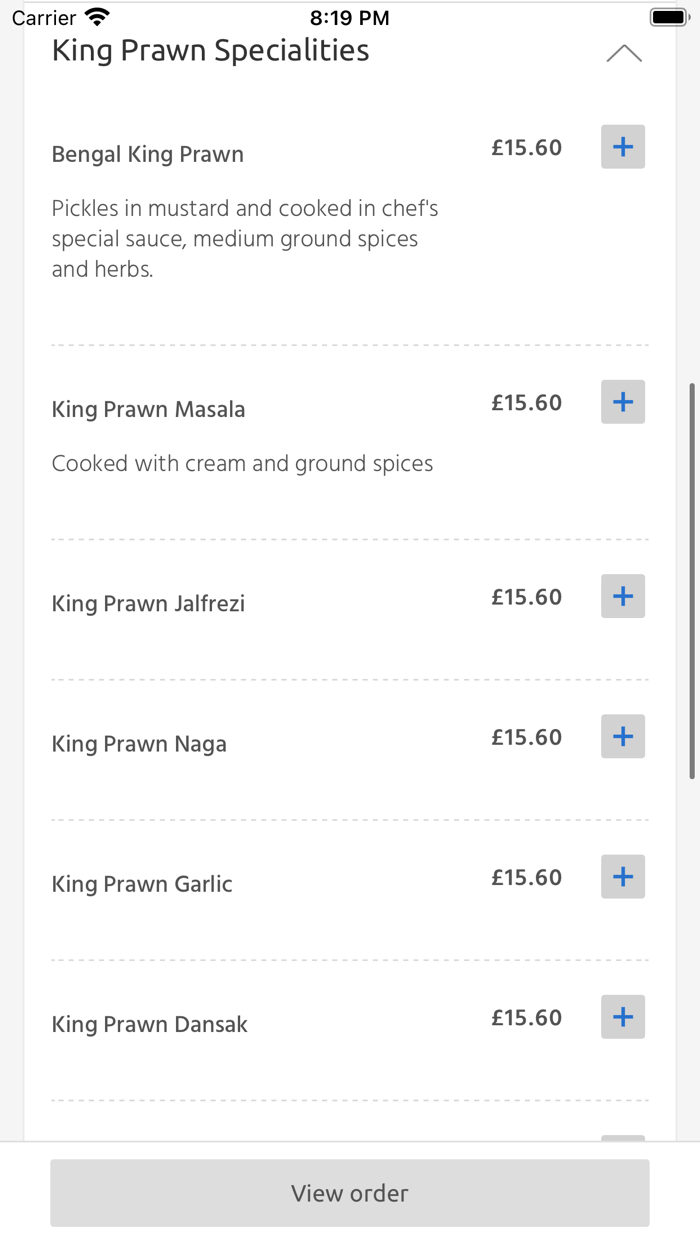Tap the Bengal King Prawn description text
Viewport: 700px width, 1244px height.
(245, 239)
